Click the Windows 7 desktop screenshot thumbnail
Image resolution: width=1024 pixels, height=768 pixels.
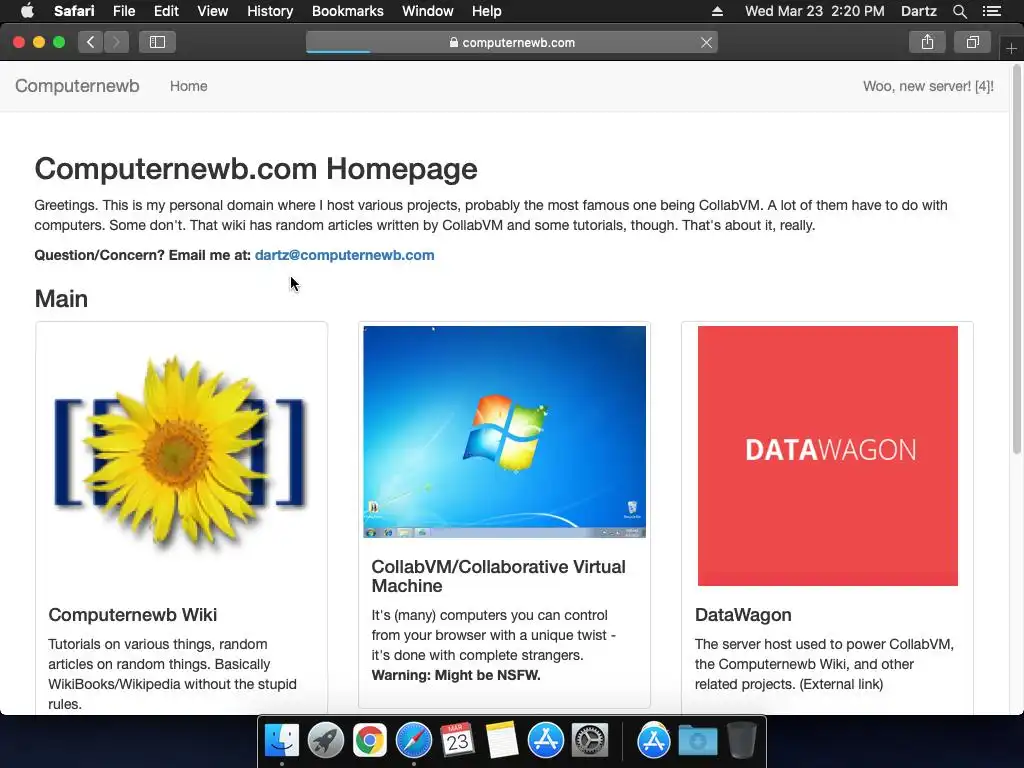(x=504, y=432)
